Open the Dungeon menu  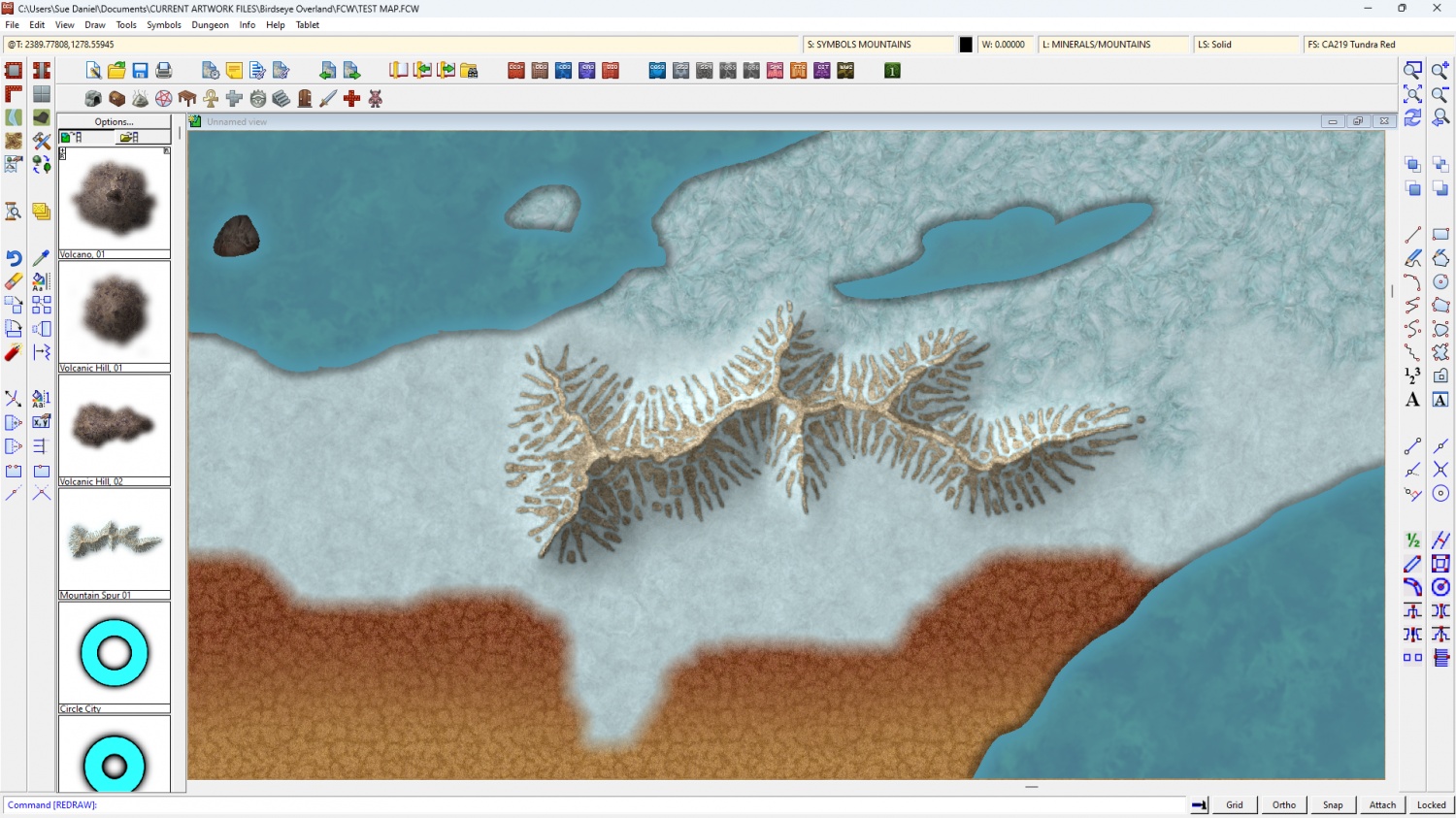tap(210, 25)
